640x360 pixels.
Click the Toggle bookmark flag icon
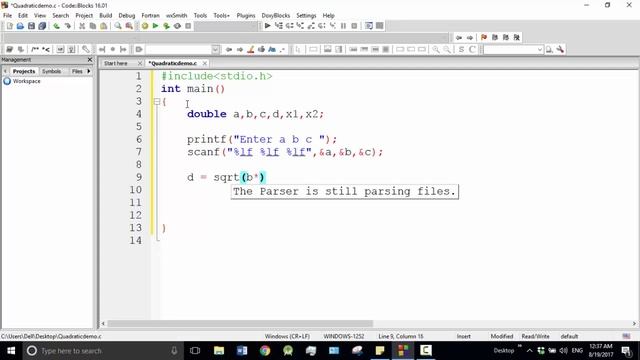pyautogui.click(x=484, y=37)
